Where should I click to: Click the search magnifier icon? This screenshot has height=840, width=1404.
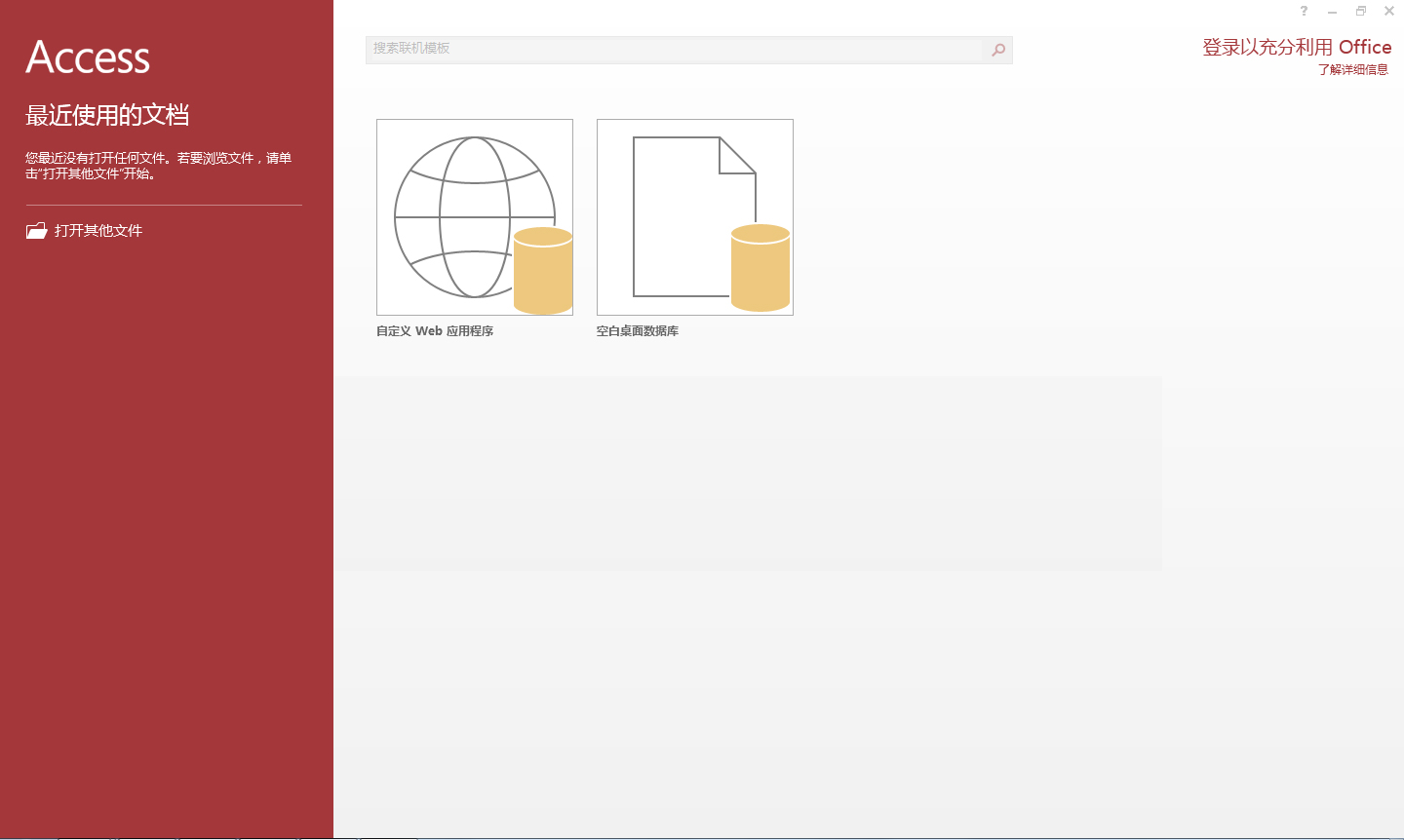tap(996, 50)
